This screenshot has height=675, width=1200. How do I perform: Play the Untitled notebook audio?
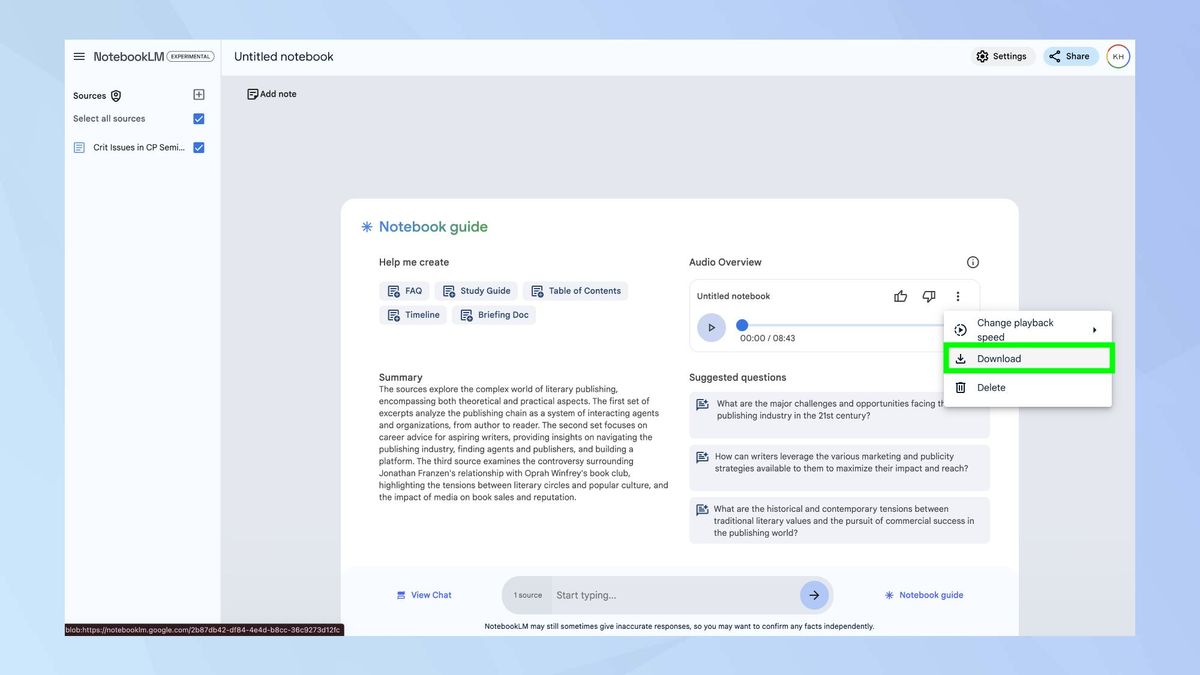pyautogui.click(x=711, y=327)
